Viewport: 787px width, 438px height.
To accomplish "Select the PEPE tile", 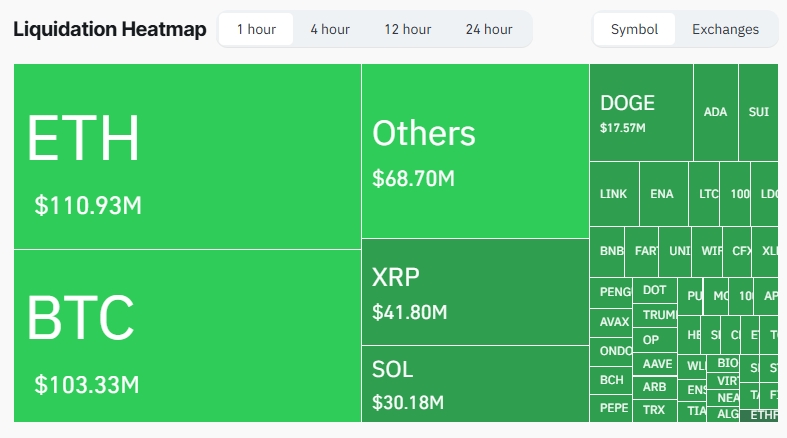I will [x=613, y=408].
